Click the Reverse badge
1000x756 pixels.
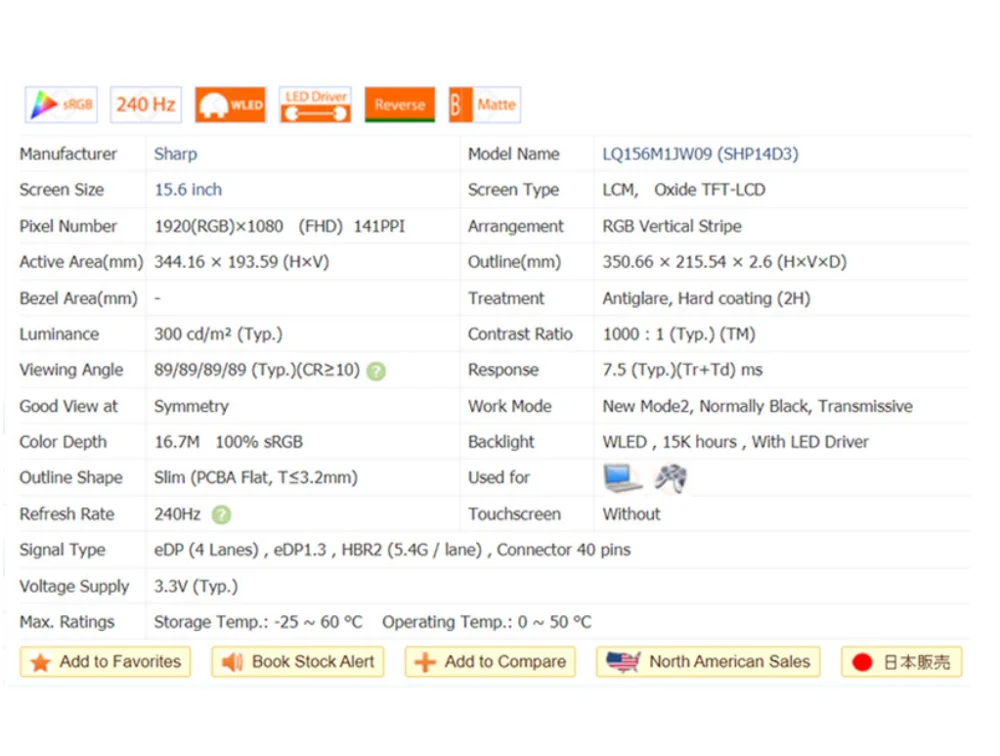tap(400, 105)
